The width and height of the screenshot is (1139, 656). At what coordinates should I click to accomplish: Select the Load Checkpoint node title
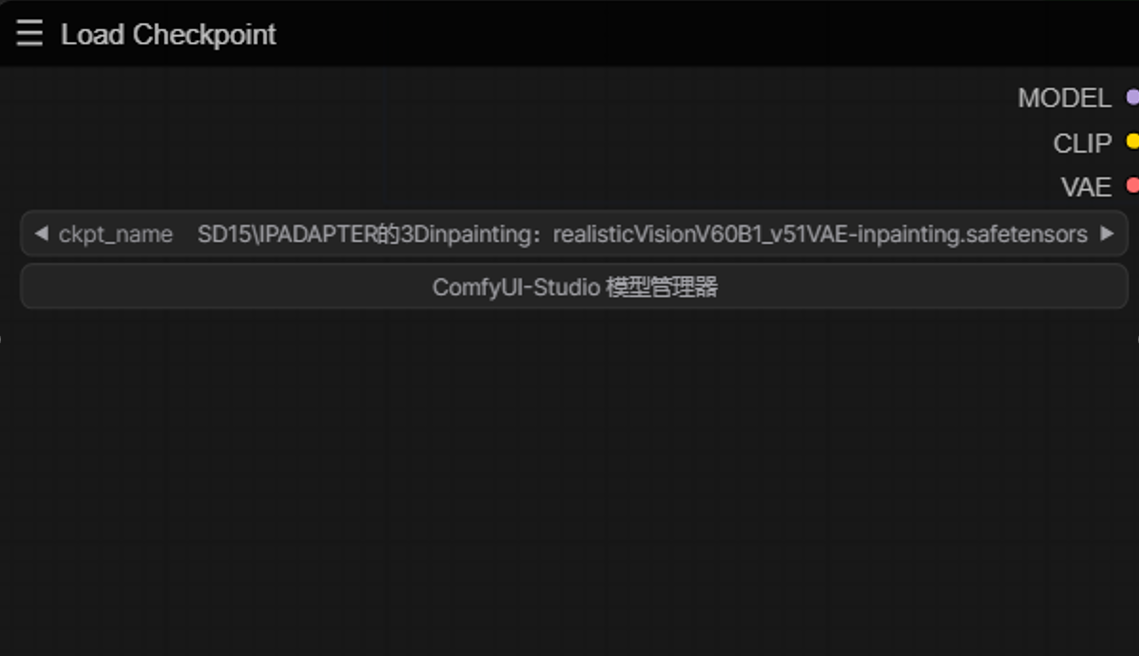point(169,34)
